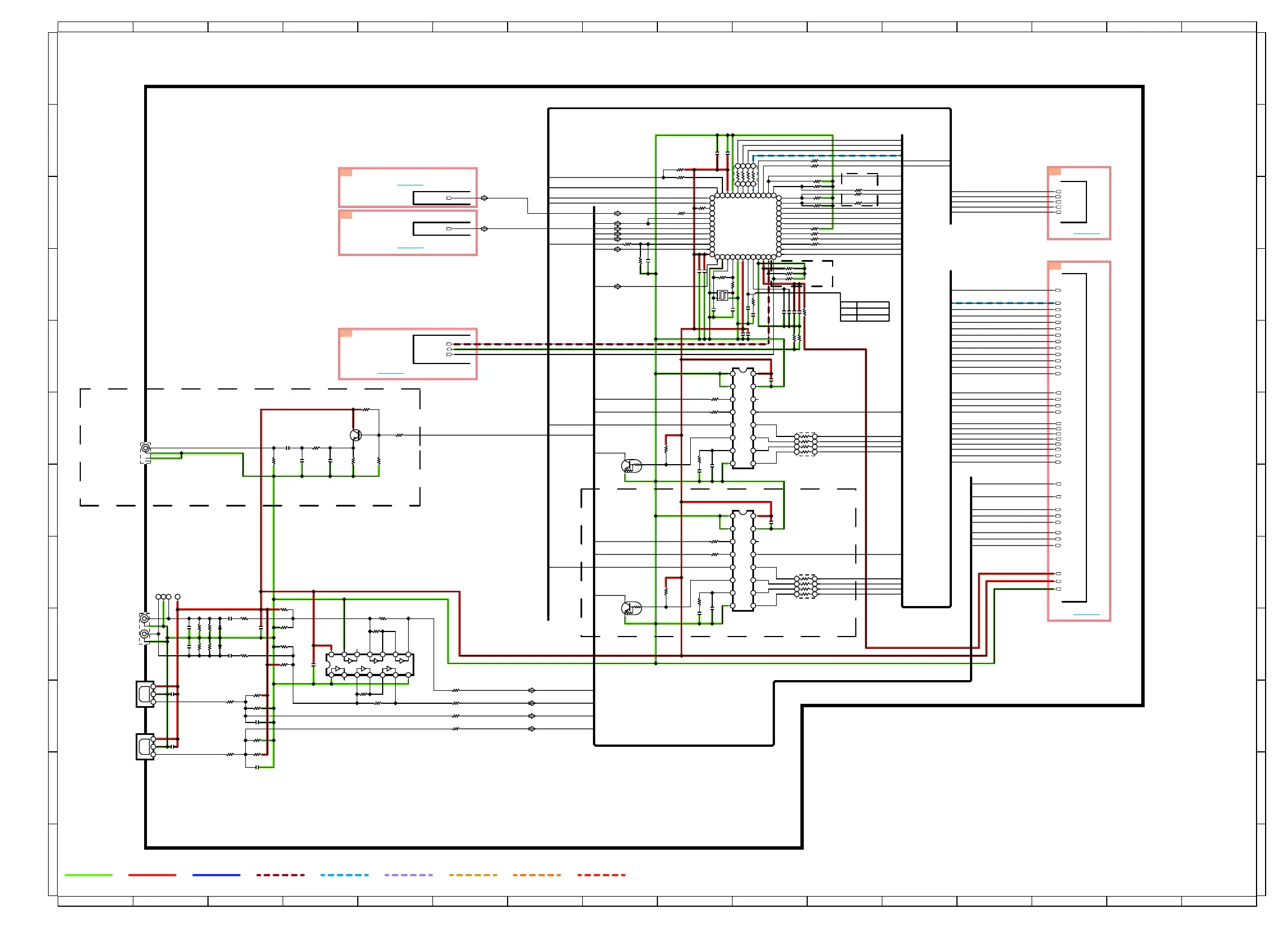Image resolution: width=1282 pixels, height=952 pixels.
Task: Select the large square IC with round pins
Action: pyautogui.click(x=745, y=226)
